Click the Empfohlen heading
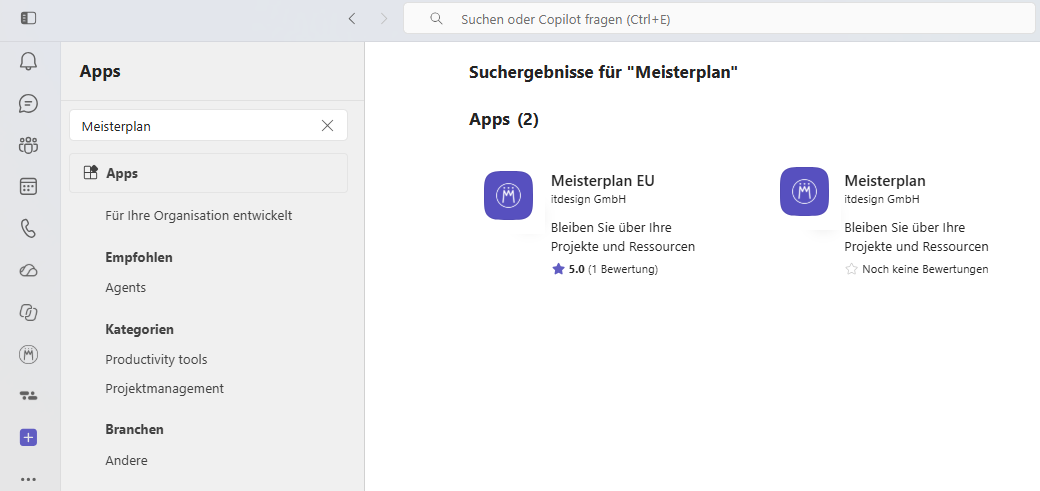This screenshot has height=491, width=1040. click(x=139, y=257)
